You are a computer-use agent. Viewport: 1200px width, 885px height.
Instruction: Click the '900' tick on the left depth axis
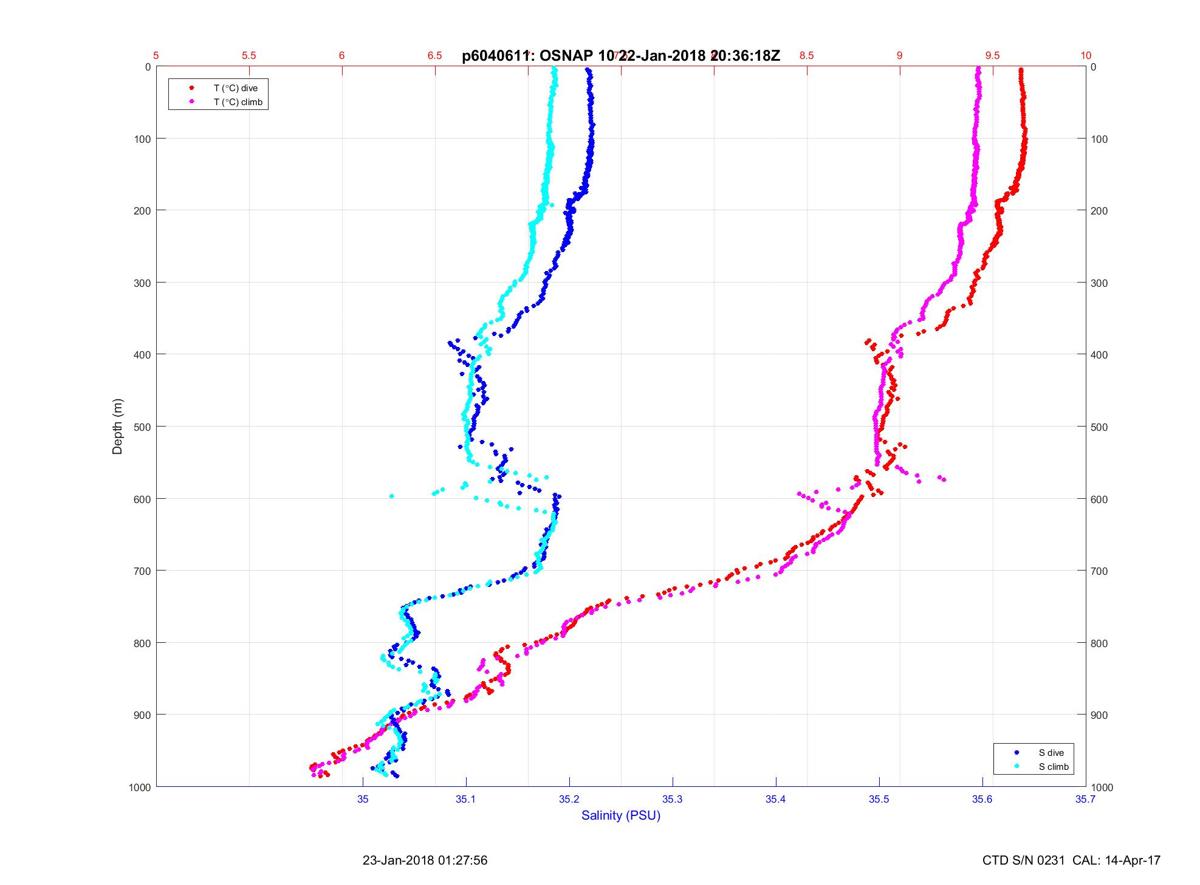(142, 715)
